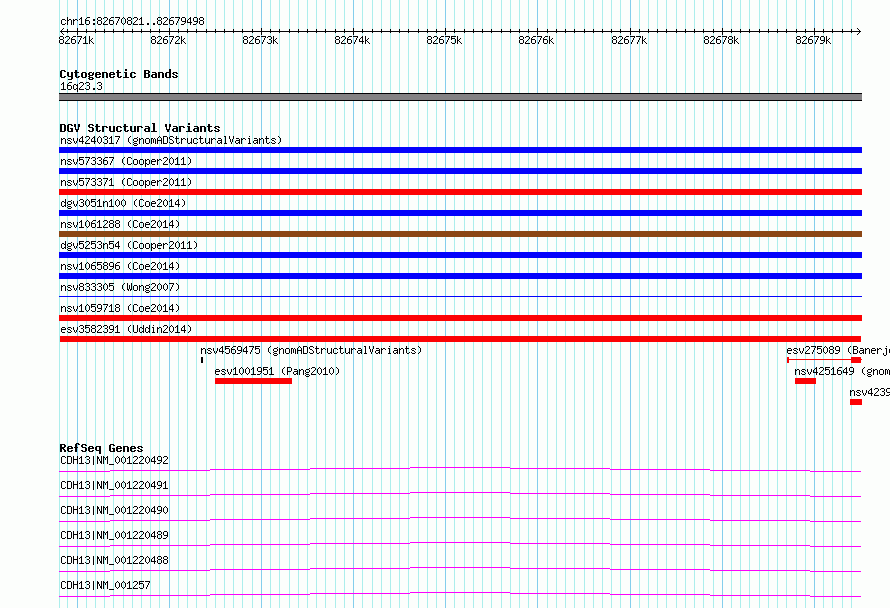Click CDH13|NM_001220491 transcript label
The width and height of the screenshot is (890, 608).
(114, 485)
